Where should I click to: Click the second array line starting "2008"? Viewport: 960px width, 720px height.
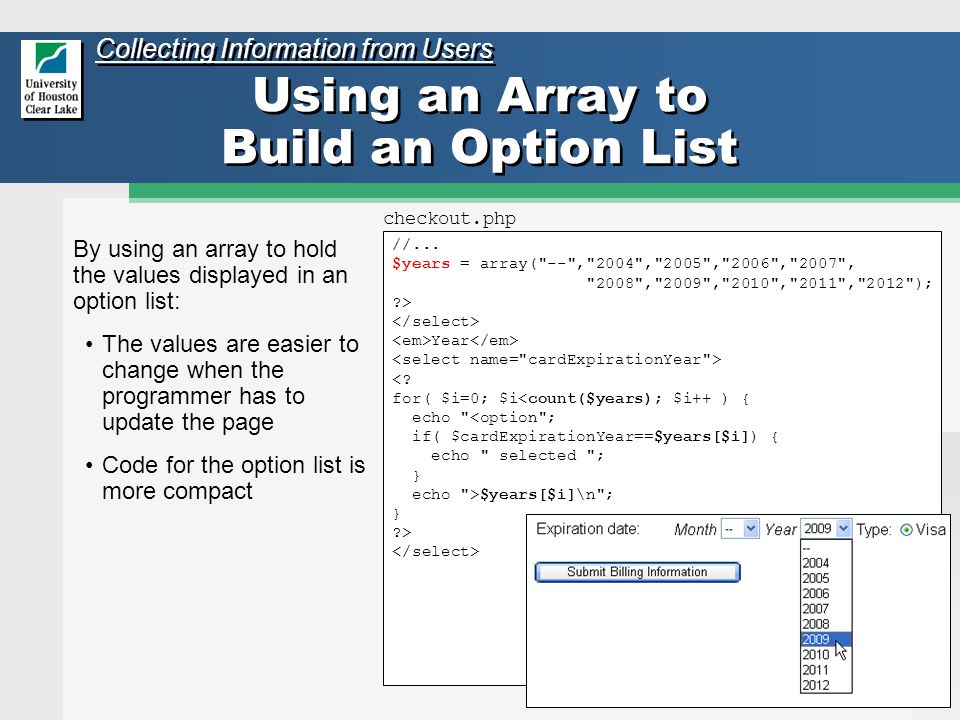(759, 283)
